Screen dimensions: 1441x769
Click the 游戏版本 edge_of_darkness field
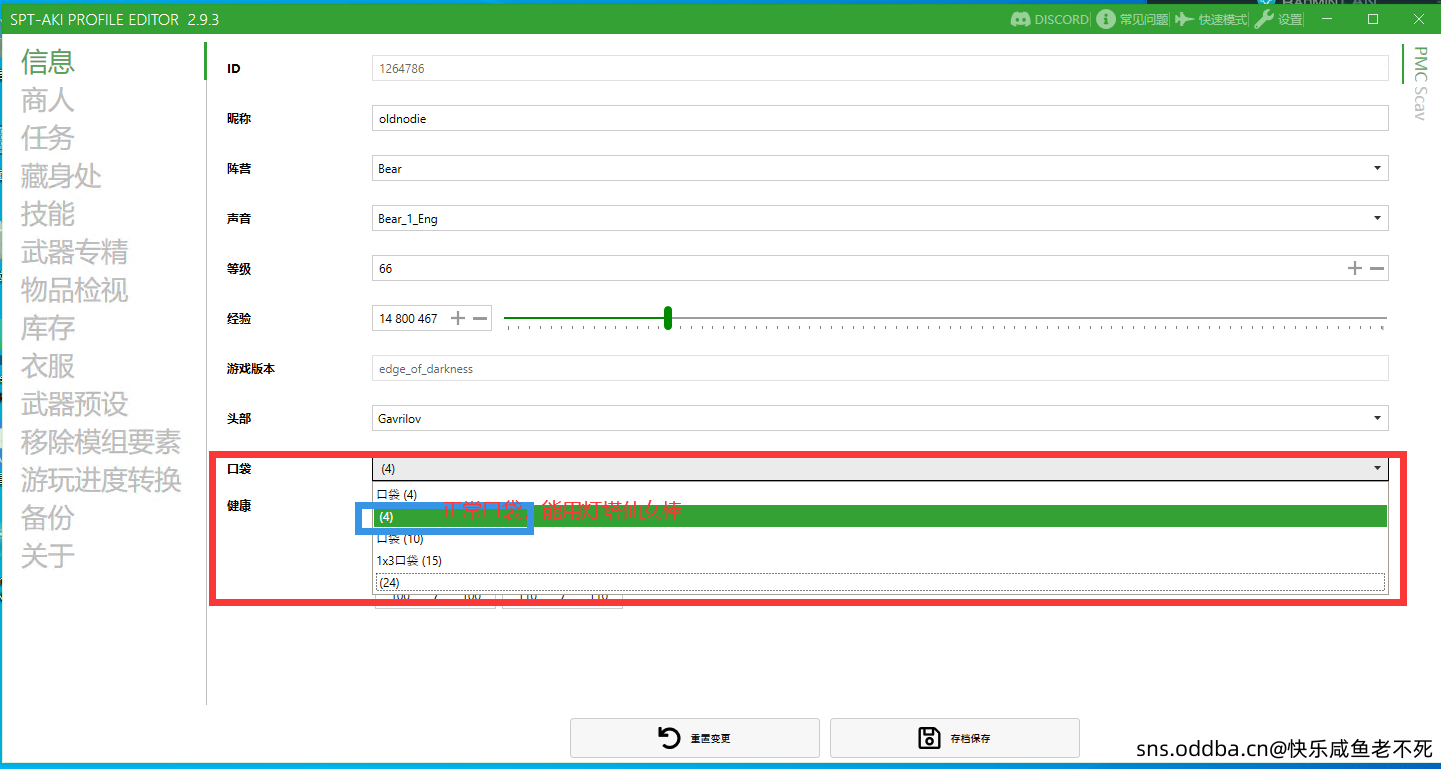tap(880, 368)
